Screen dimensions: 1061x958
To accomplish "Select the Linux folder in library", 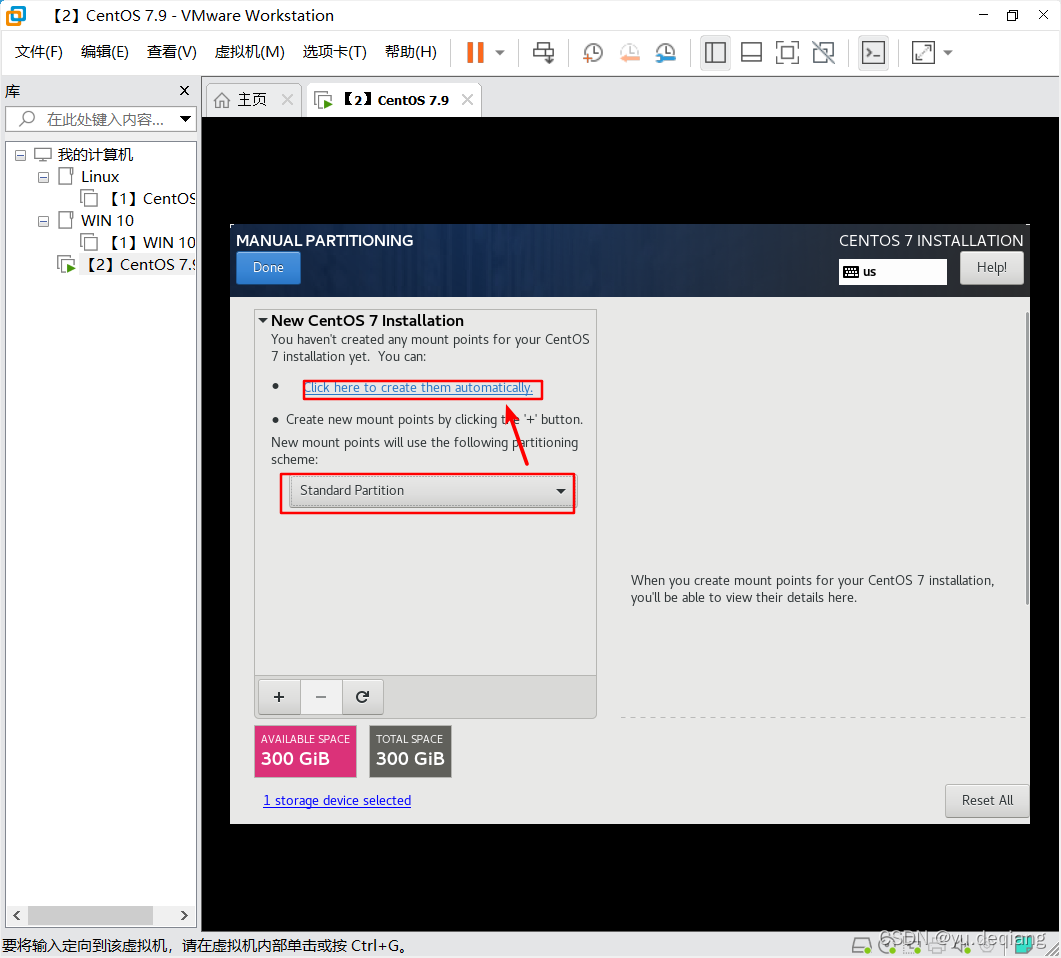I will (99, 177).
